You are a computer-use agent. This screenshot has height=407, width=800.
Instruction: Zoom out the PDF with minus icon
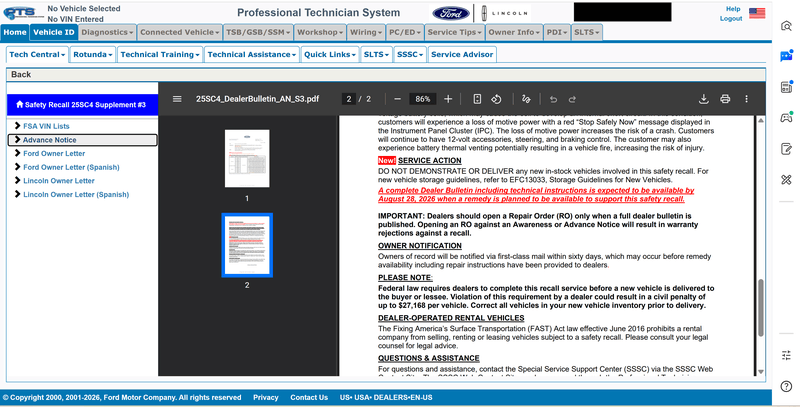398,99
